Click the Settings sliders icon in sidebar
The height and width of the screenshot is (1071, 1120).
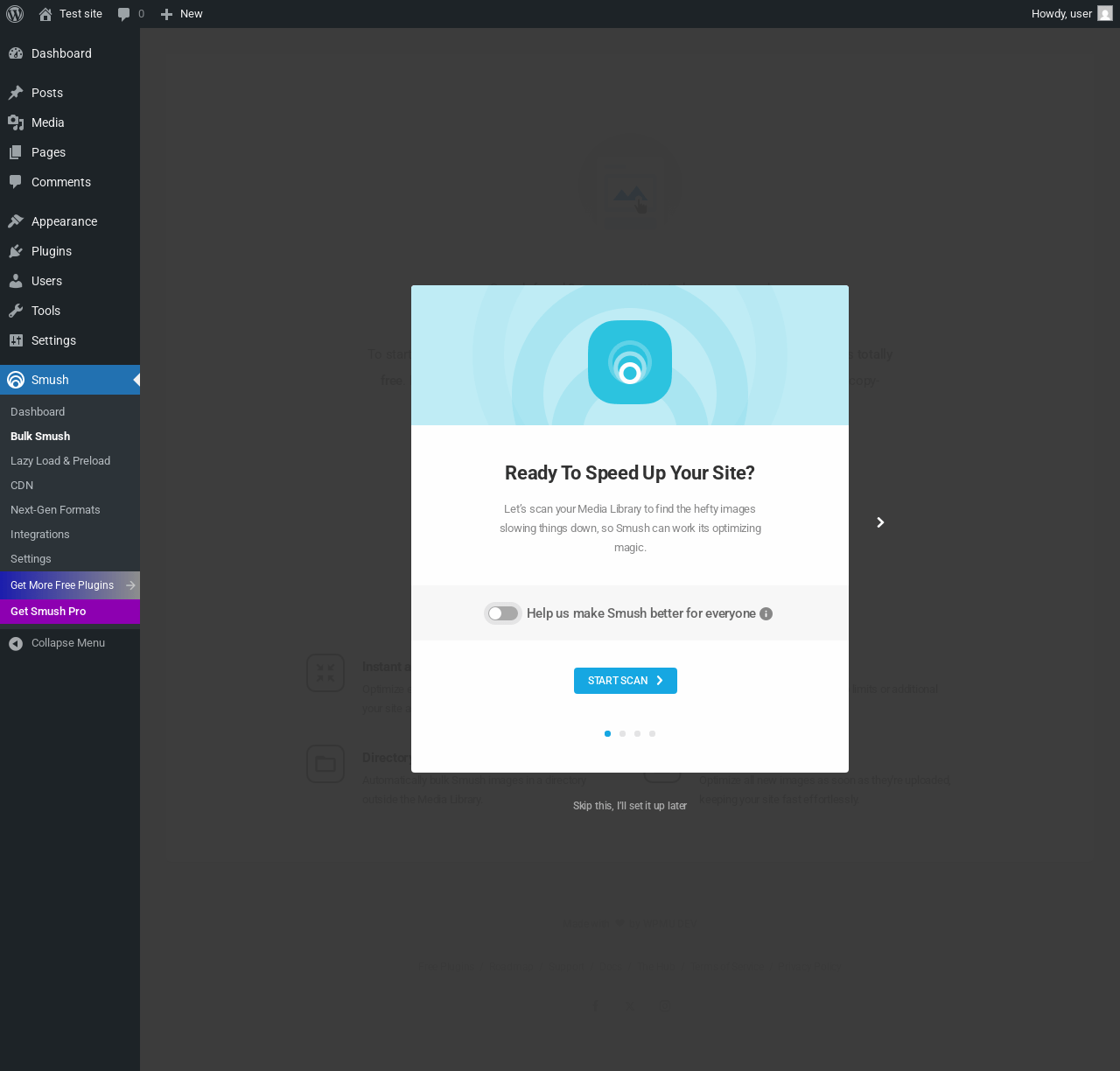(x=16, y=340)
